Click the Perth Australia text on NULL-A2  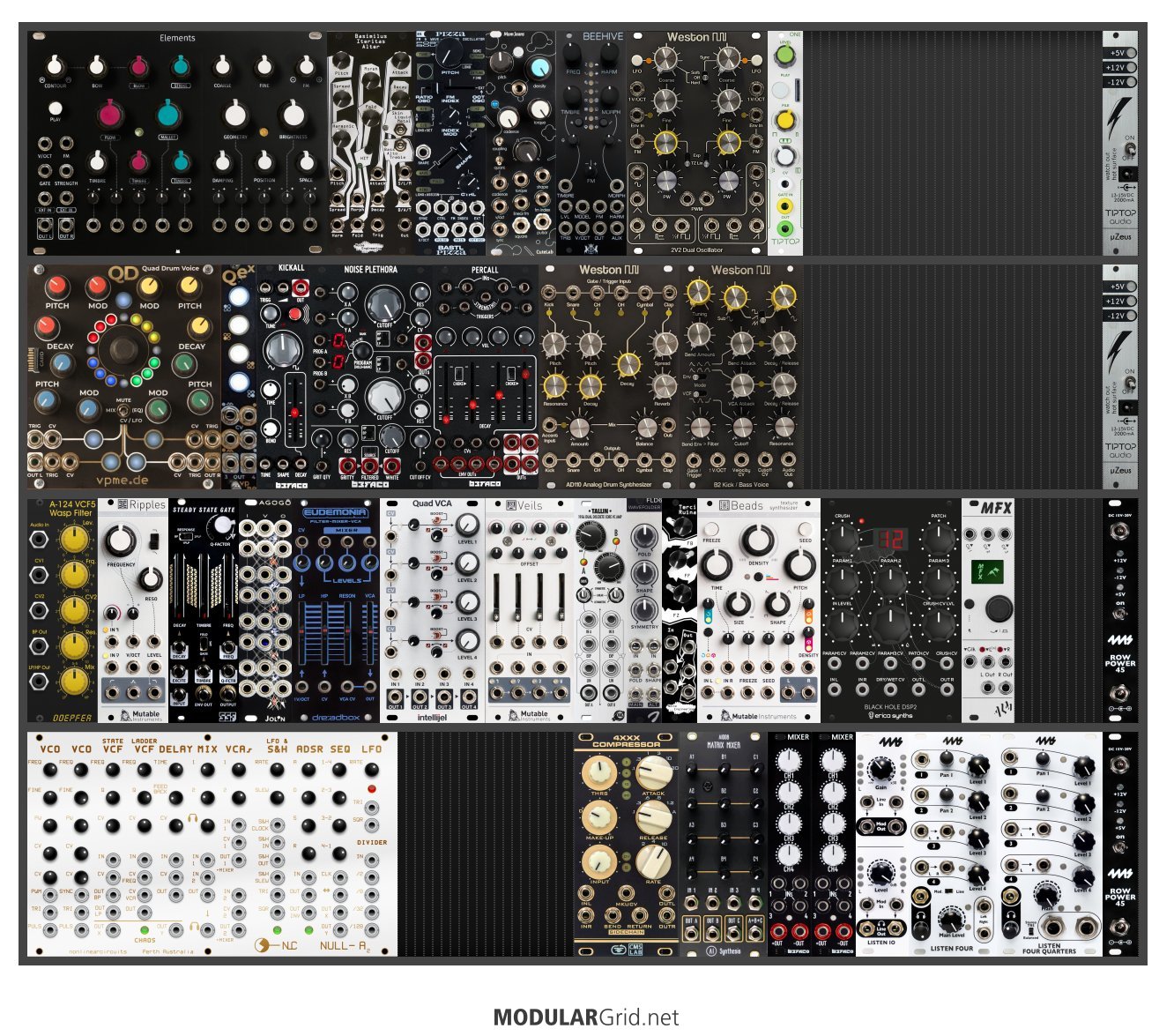(169, 951)
